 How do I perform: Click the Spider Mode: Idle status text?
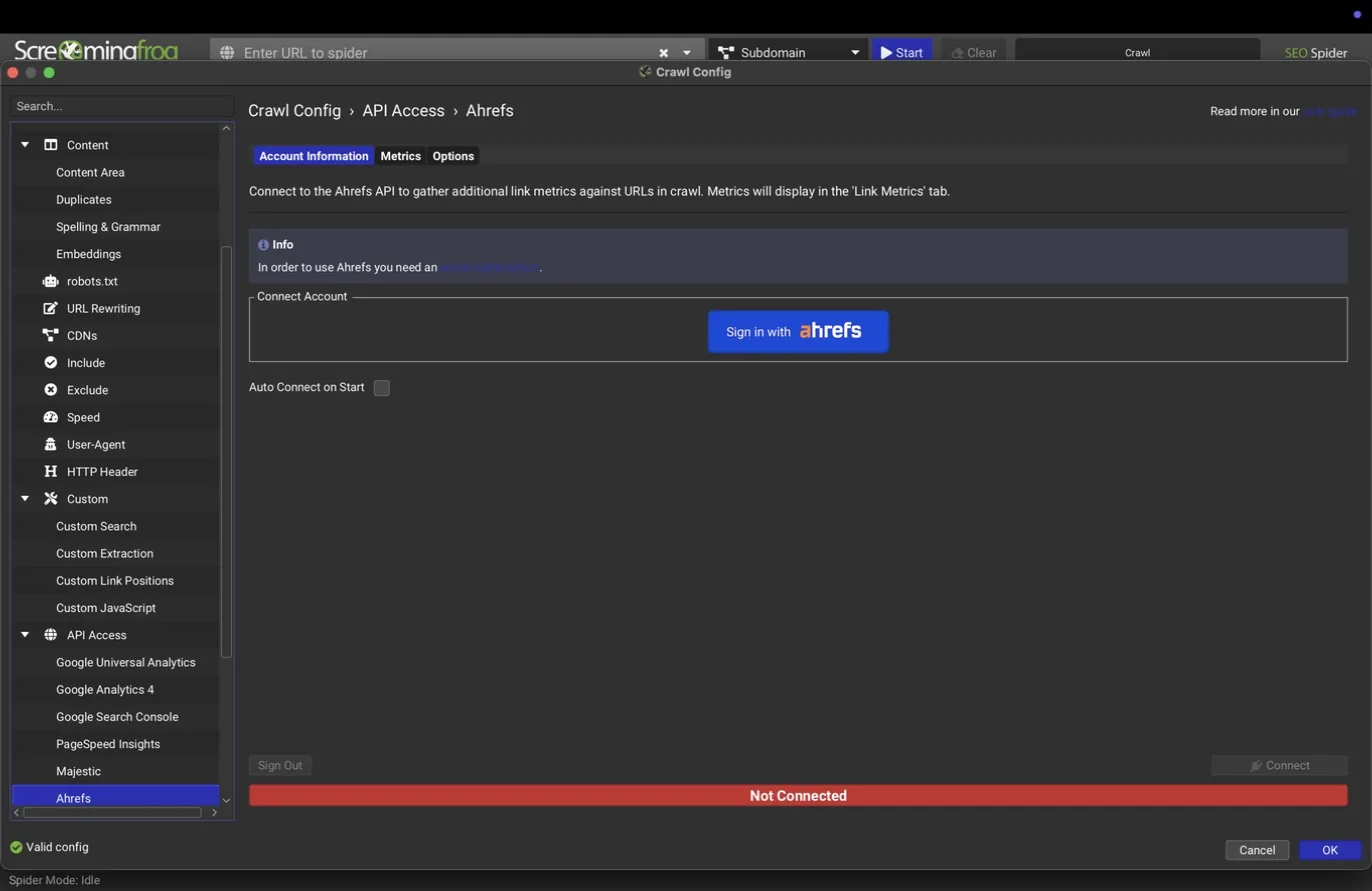click(x=55, y=880)
